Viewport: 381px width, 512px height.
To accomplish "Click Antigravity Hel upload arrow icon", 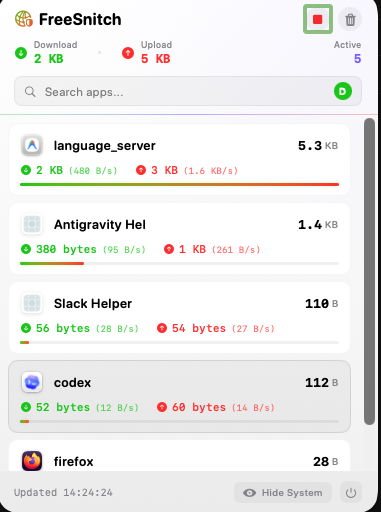I will coord(169,249).
